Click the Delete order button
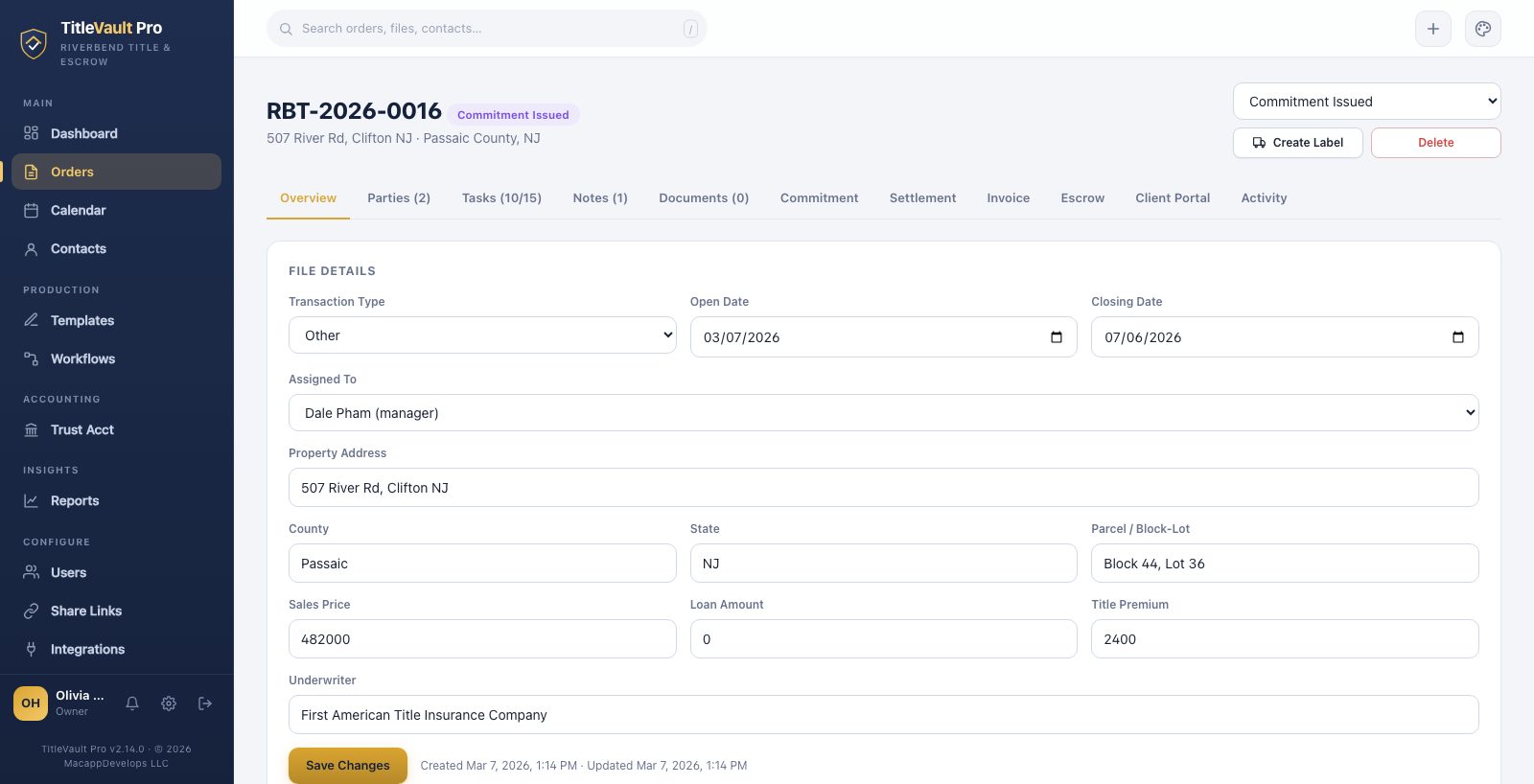The image size is (1534, 784). pos(1436,143)
